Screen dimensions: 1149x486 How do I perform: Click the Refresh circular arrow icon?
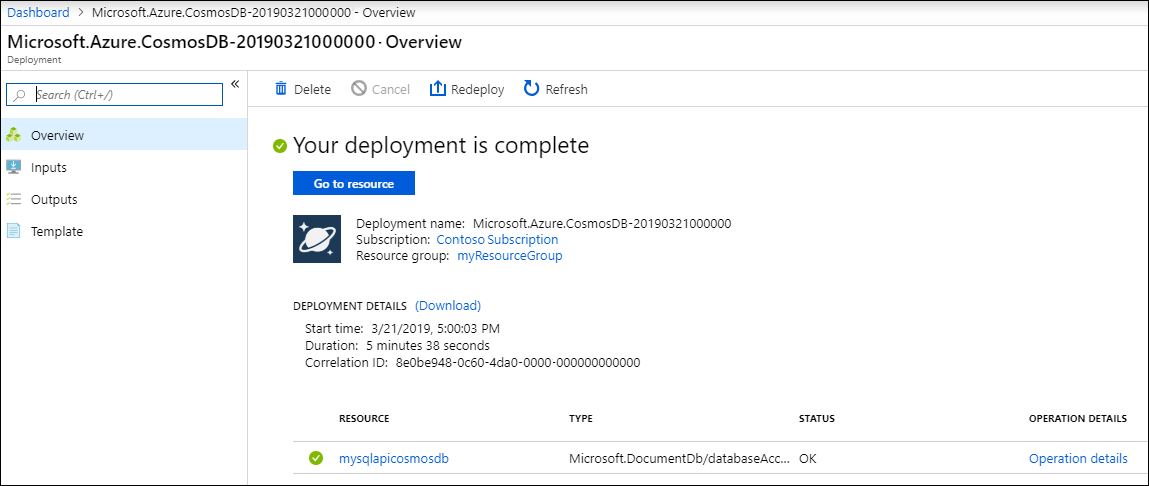coord(531,89)
